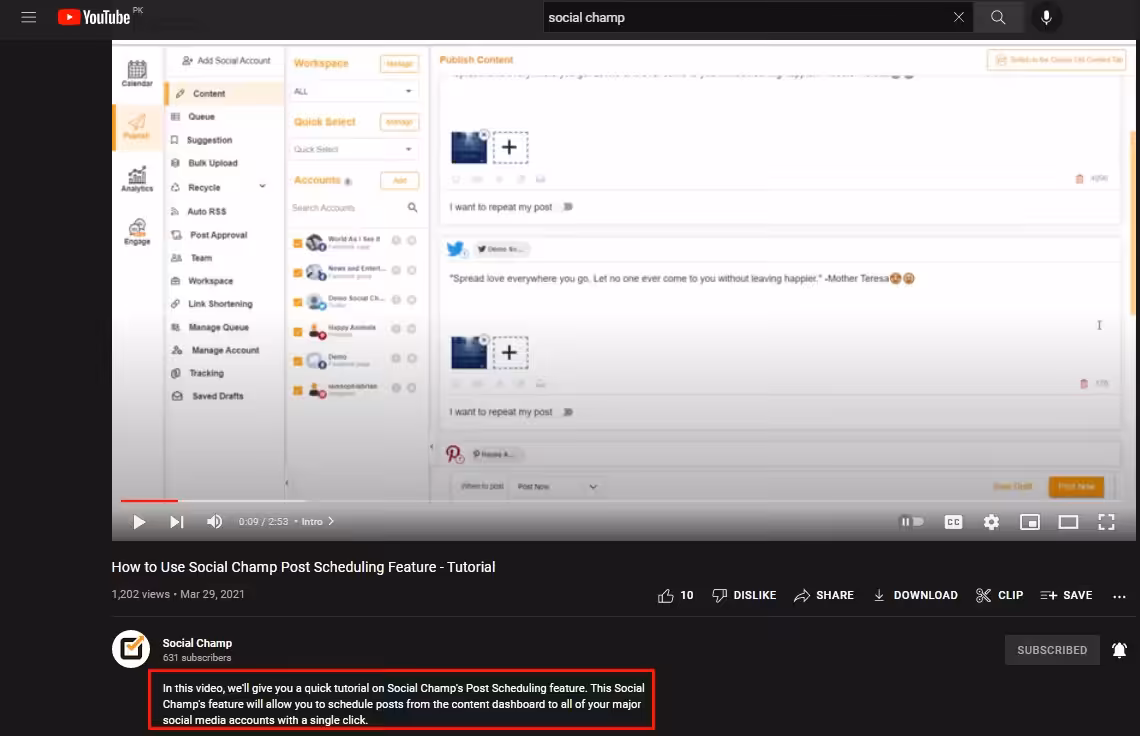Play the video
This screenshot has height=736, width=1140.
(x=139, y=522)
